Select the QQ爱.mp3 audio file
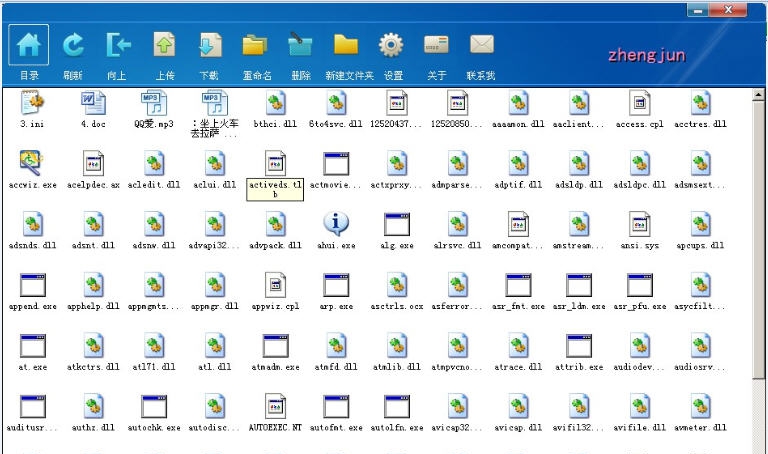This screenshot has height=454, width=768. pyautogui.click(x=153, y=103)
